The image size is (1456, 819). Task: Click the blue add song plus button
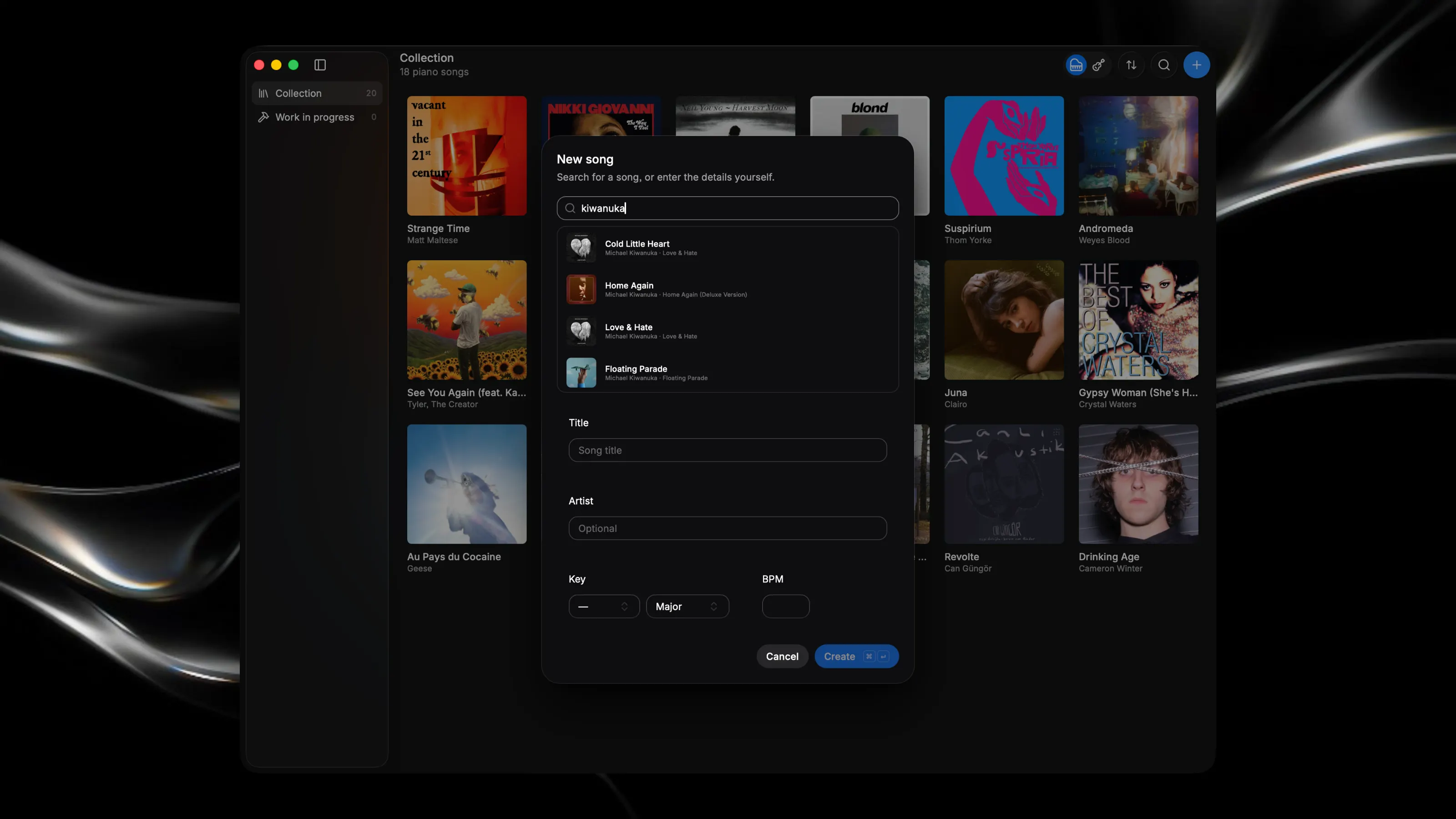1197,65
